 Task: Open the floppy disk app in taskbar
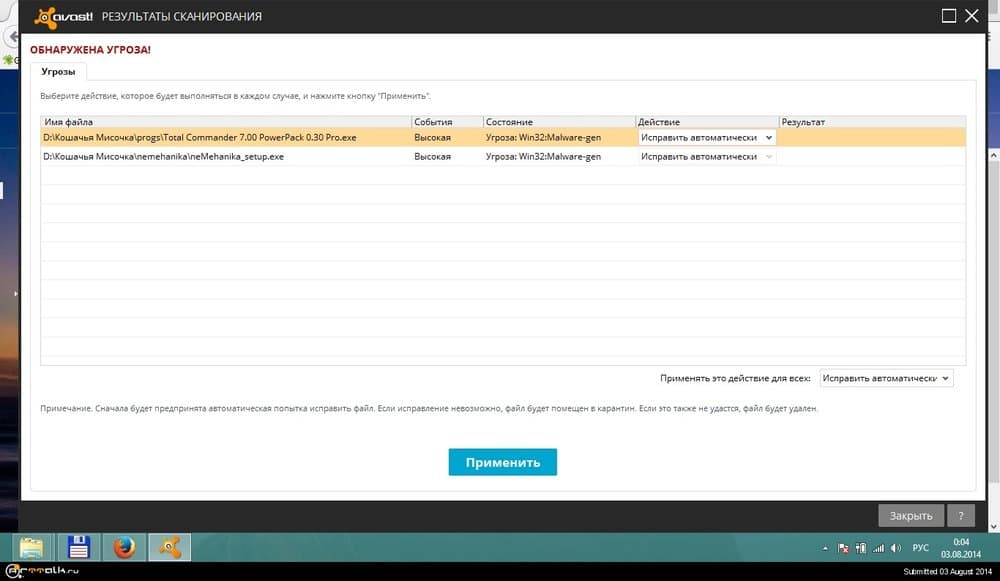(78, 547)
